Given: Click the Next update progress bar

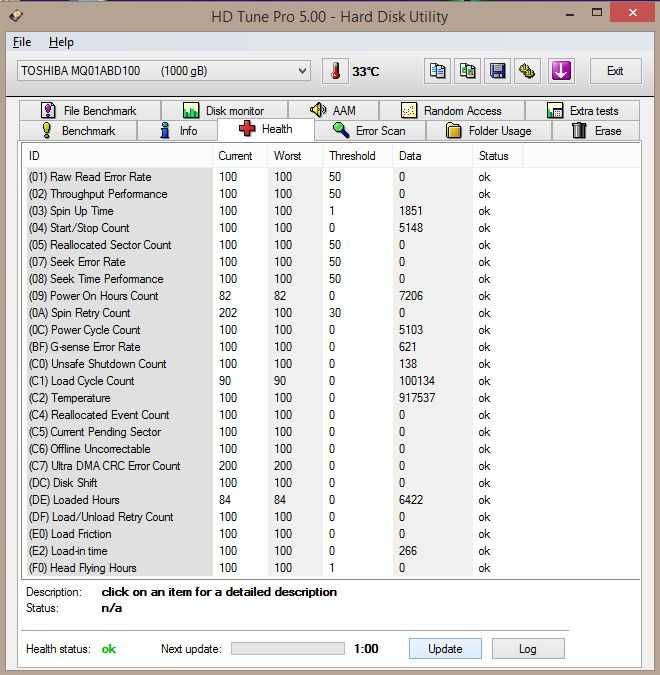Looking at the screenshot, I should tap(288, 649).
